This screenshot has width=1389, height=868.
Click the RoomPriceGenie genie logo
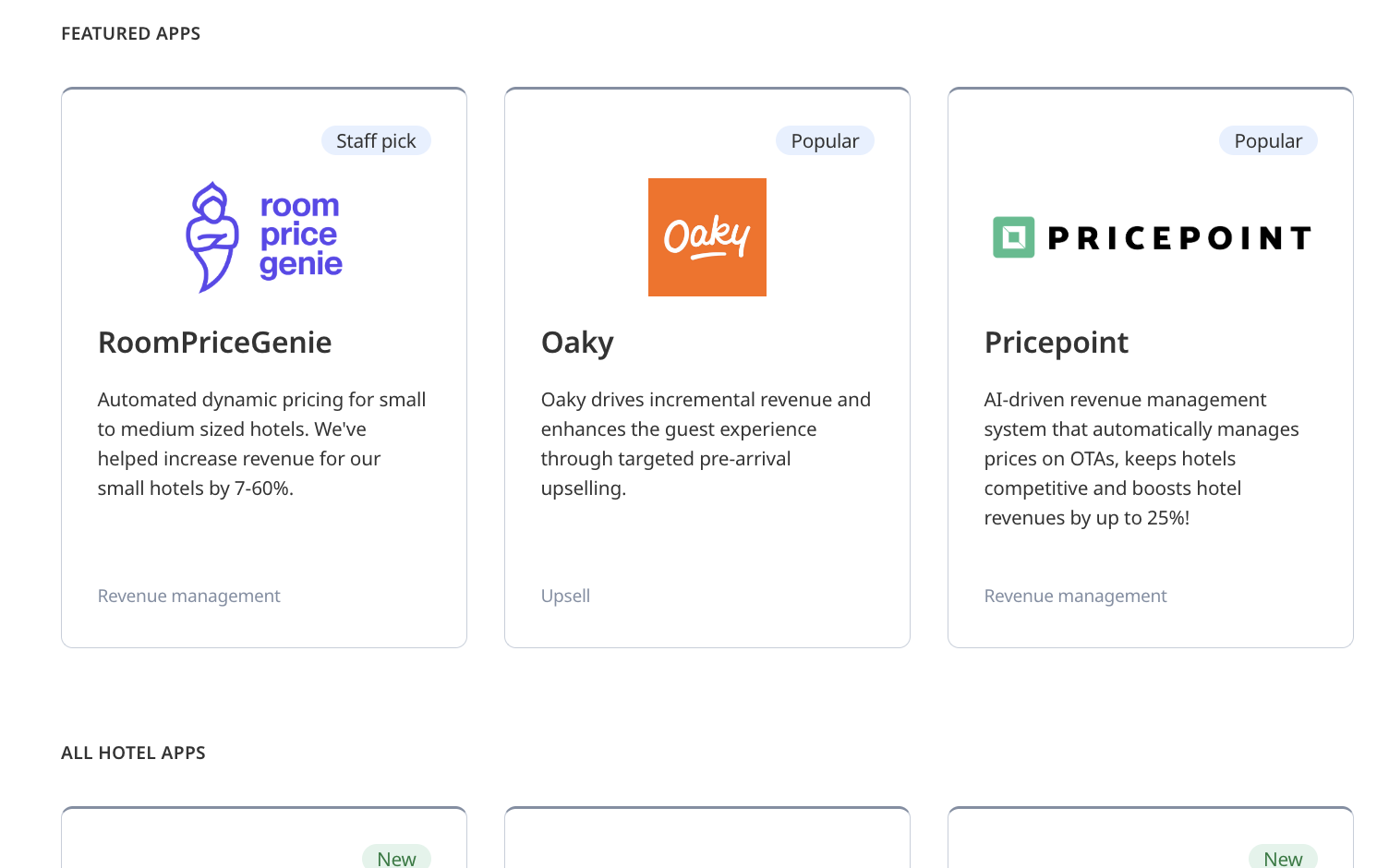coord(213,237)
